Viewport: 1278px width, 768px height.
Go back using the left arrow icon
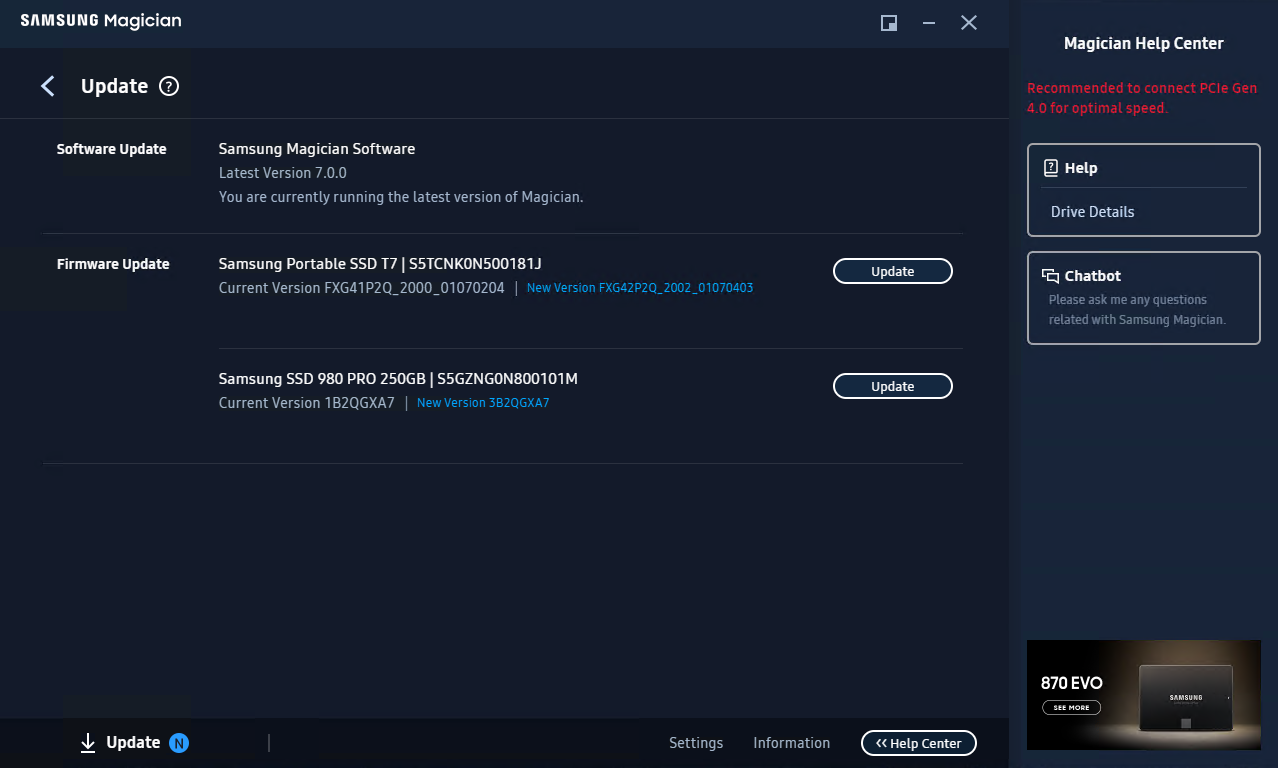click(x=47, y=86)
